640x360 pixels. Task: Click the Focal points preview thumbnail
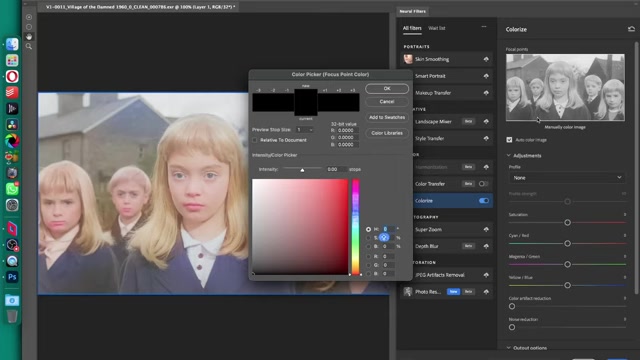(565, 87)
